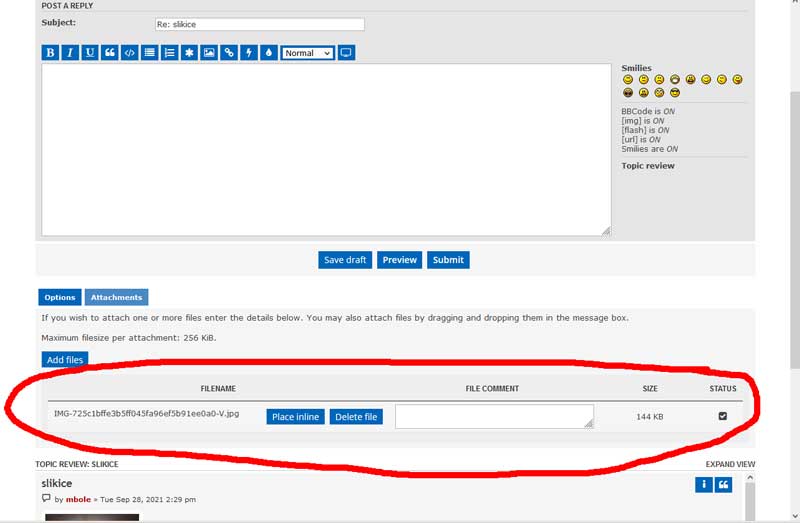The width and height of the screenshot is (800, 523).
Task: Click the post icon beside 'by mbole'
Action: (46, 499)
